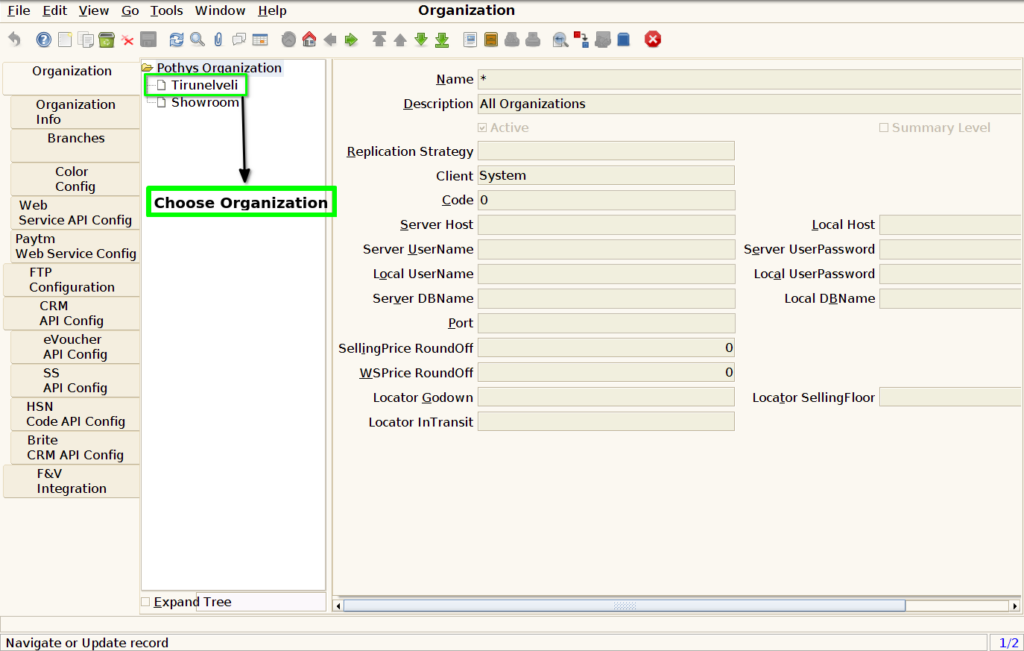Click the red Exit window icon

point(652,40)
